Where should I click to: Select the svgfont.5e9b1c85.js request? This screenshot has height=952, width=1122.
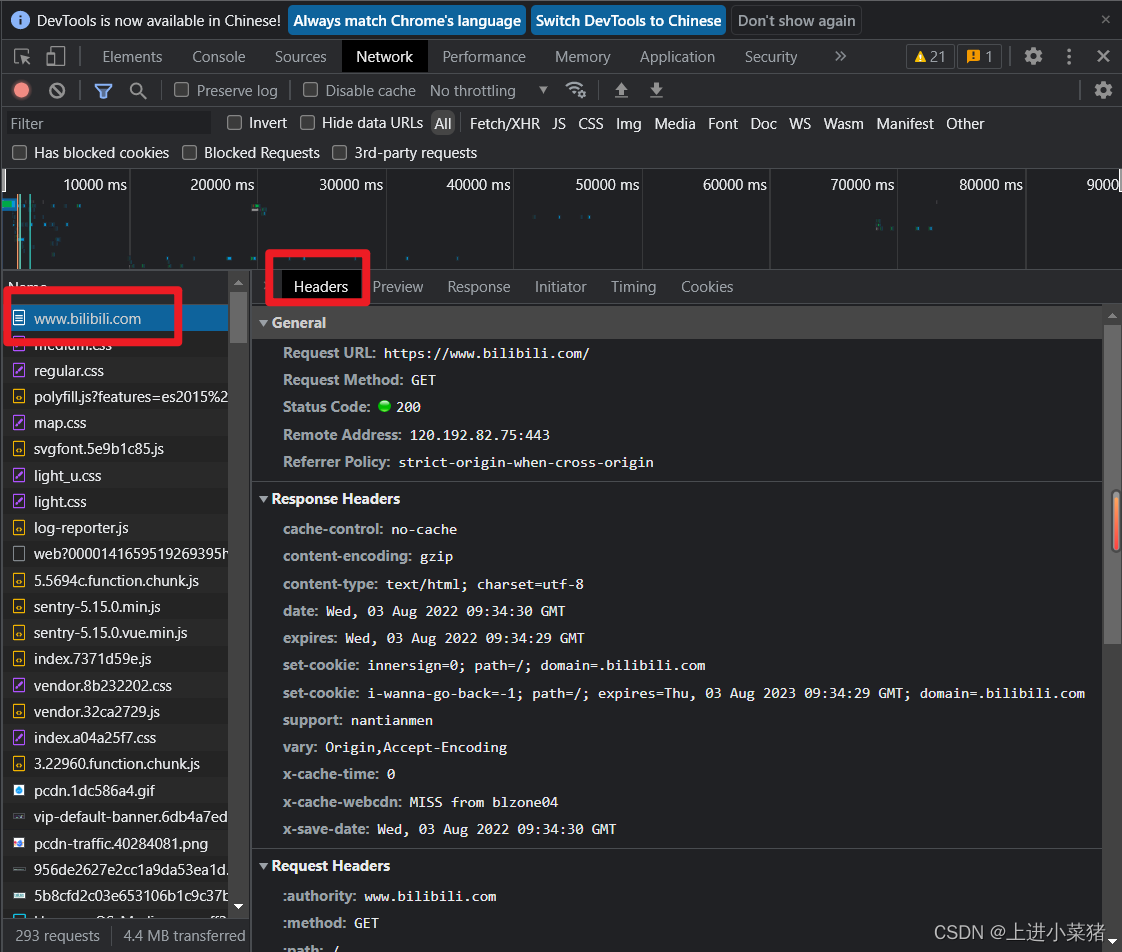pos(115,449)
